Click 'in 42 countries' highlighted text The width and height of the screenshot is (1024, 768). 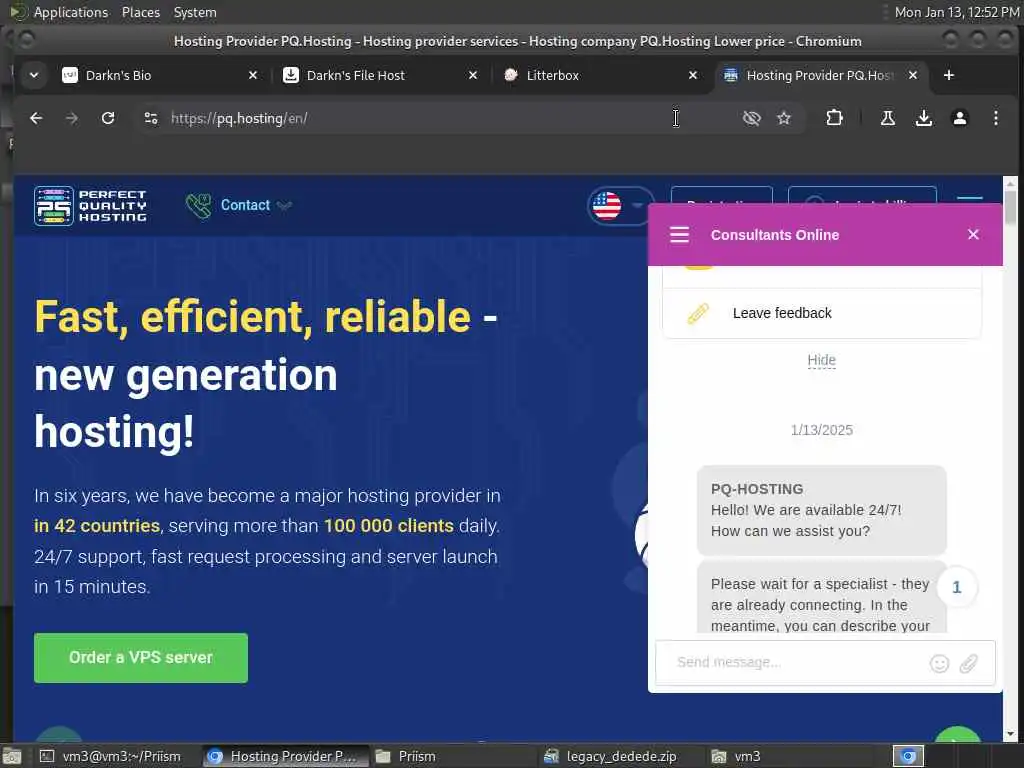point(97,526)
